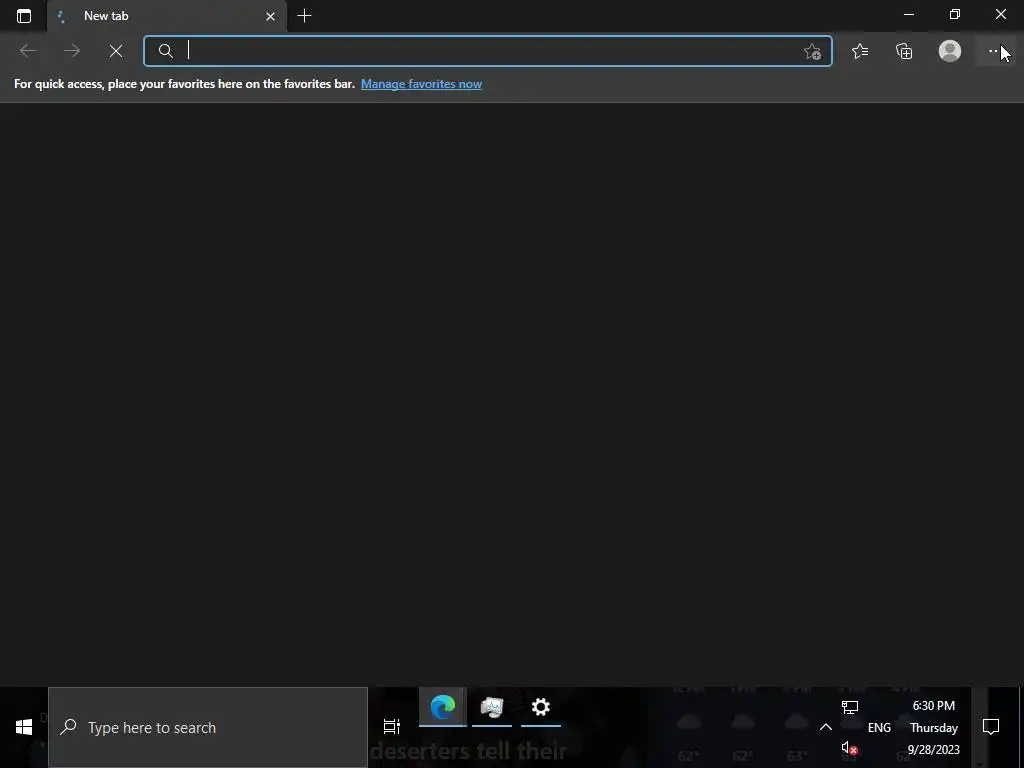Image resolution: width=1024 pixels, height=768 pixels.
Task: Click the muted volume tray icon
Action: coord(850,748)
